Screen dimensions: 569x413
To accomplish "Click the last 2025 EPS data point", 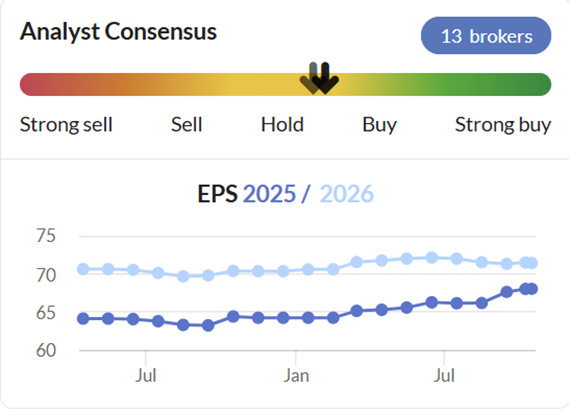I will (x=532, y=289).
